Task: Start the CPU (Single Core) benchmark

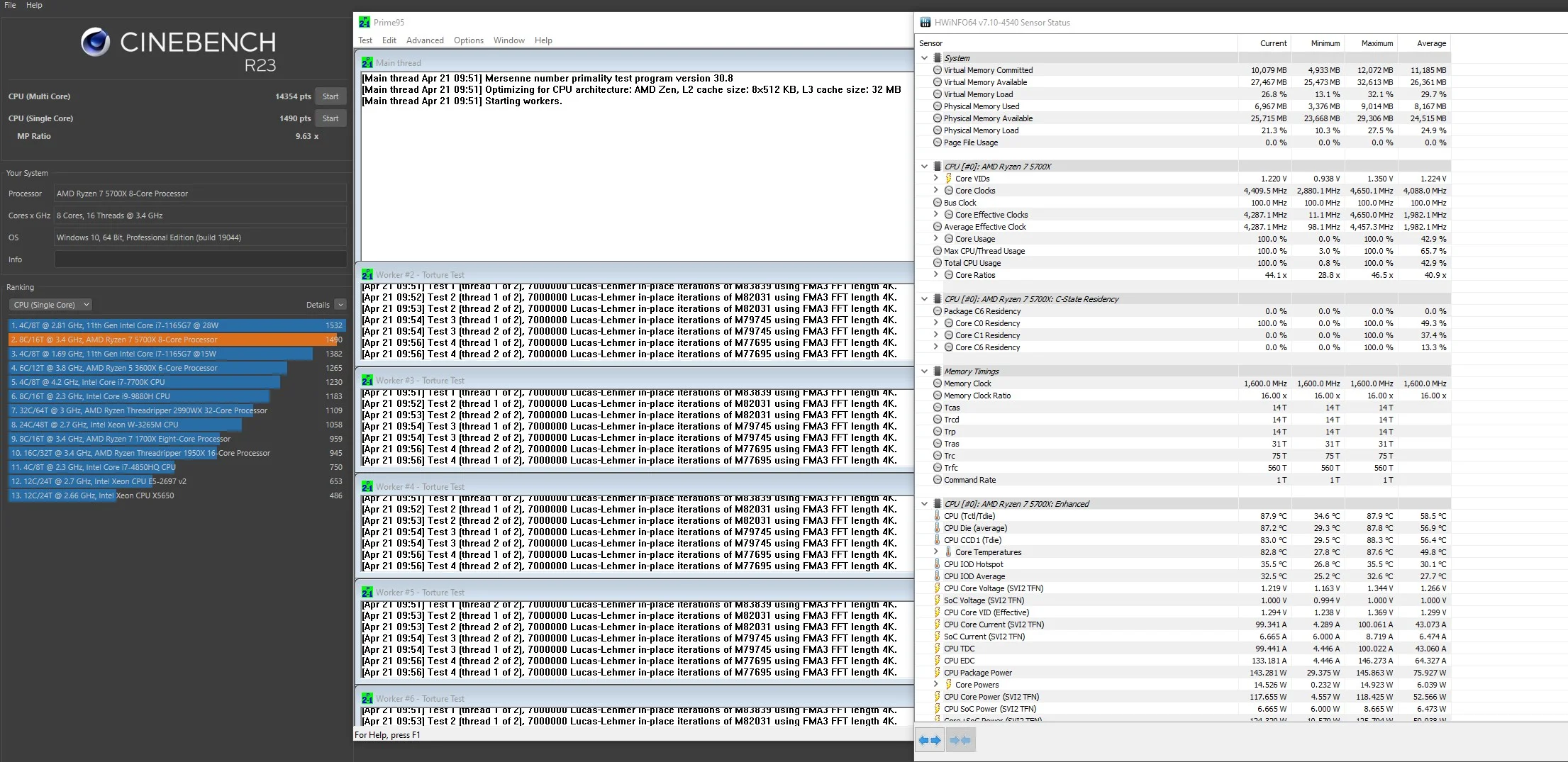Action: point(330,118)
